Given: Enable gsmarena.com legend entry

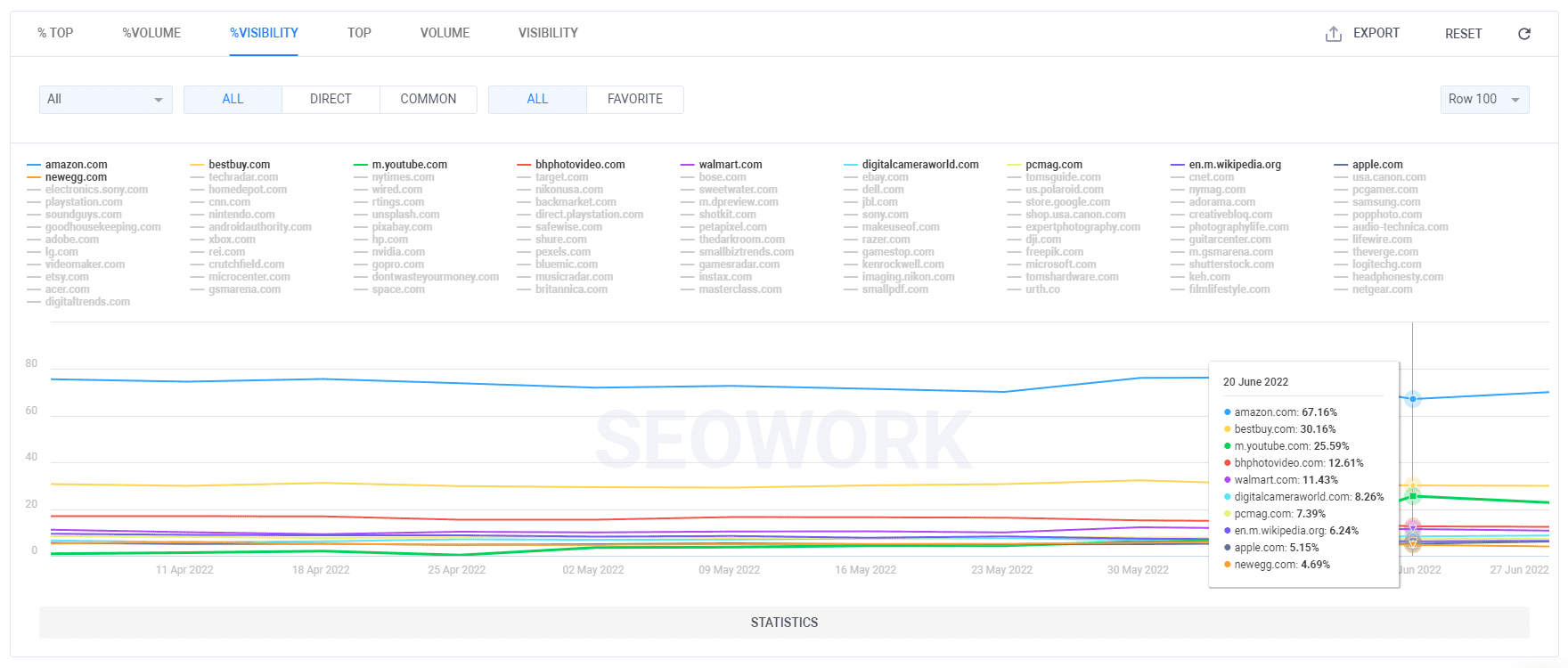Looking at the screenshot, I should (235, 289).
